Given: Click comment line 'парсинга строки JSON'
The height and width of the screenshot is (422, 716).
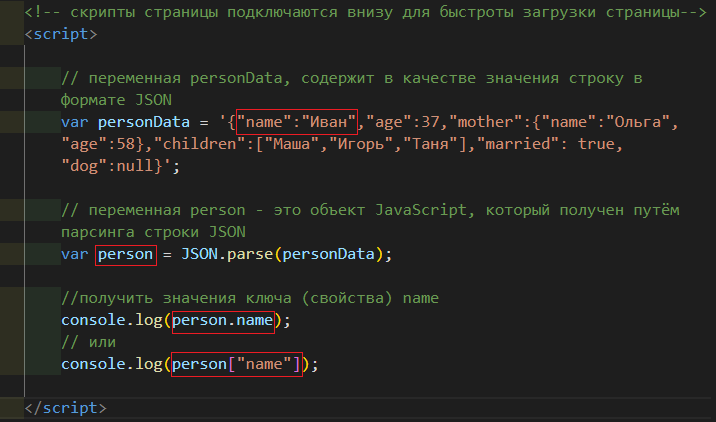Looking at the screenshot, I should coord(153,232).
